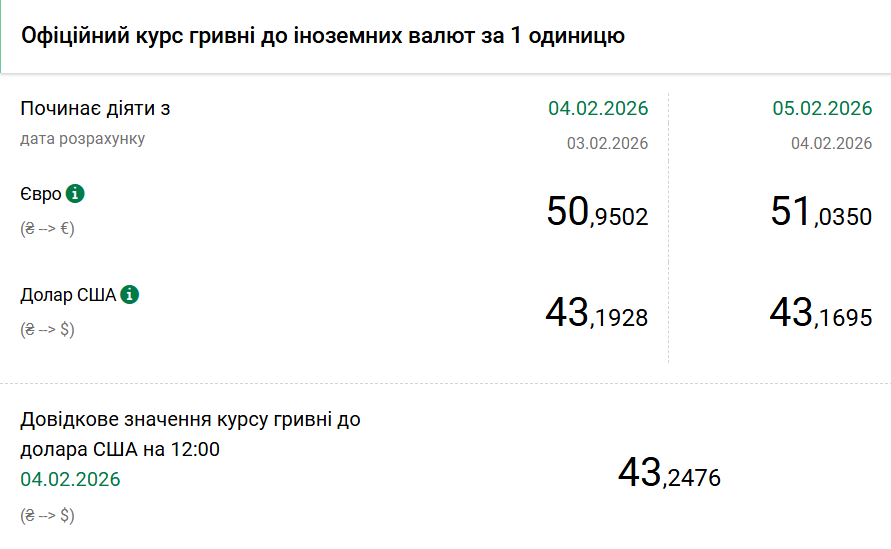Click the дата розрахунку caption
Viewport: 891px width, 549px height.
pos(82,138)
